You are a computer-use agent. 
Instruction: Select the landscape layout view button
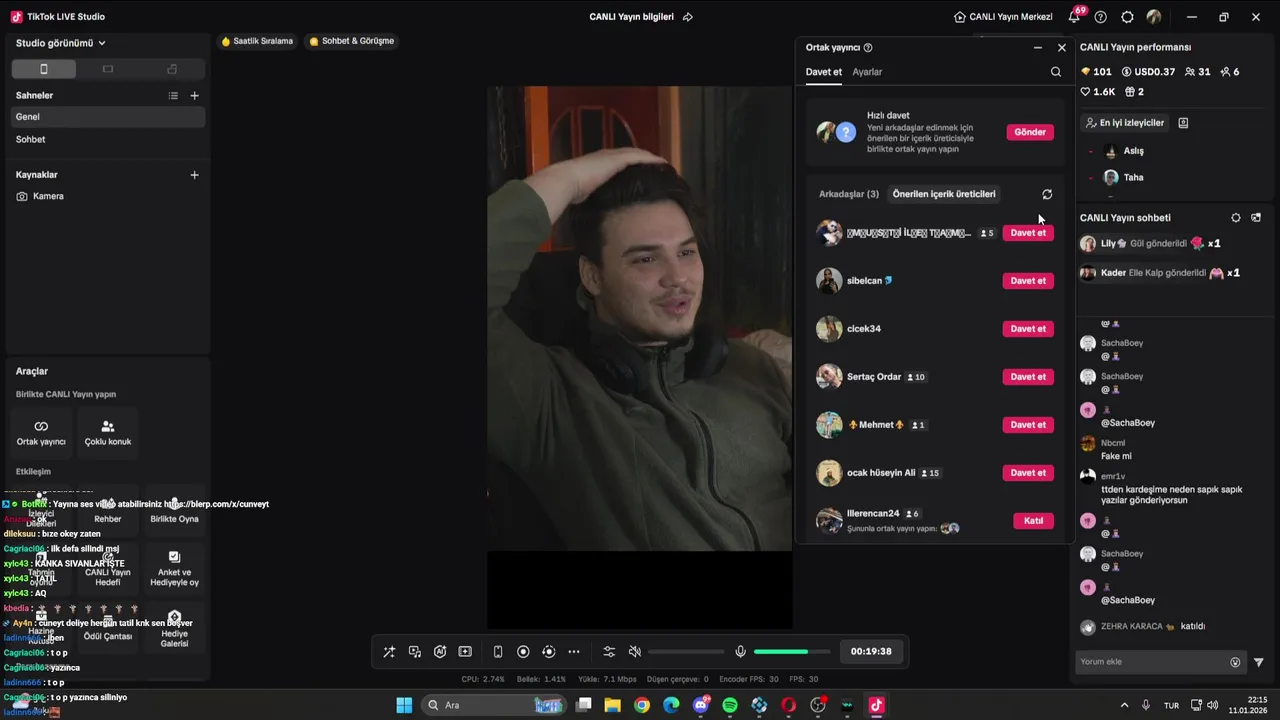pos(108,69)
